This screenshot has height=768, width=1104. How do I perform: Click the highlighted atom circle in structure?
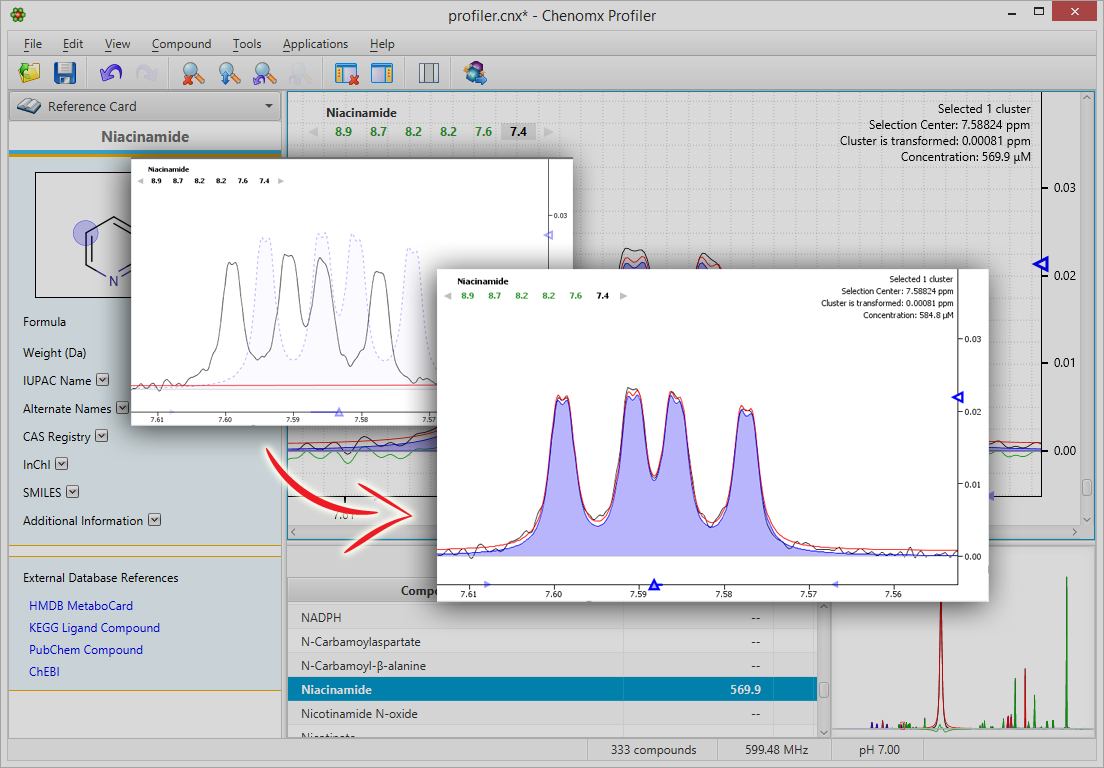tap(86, 233)
